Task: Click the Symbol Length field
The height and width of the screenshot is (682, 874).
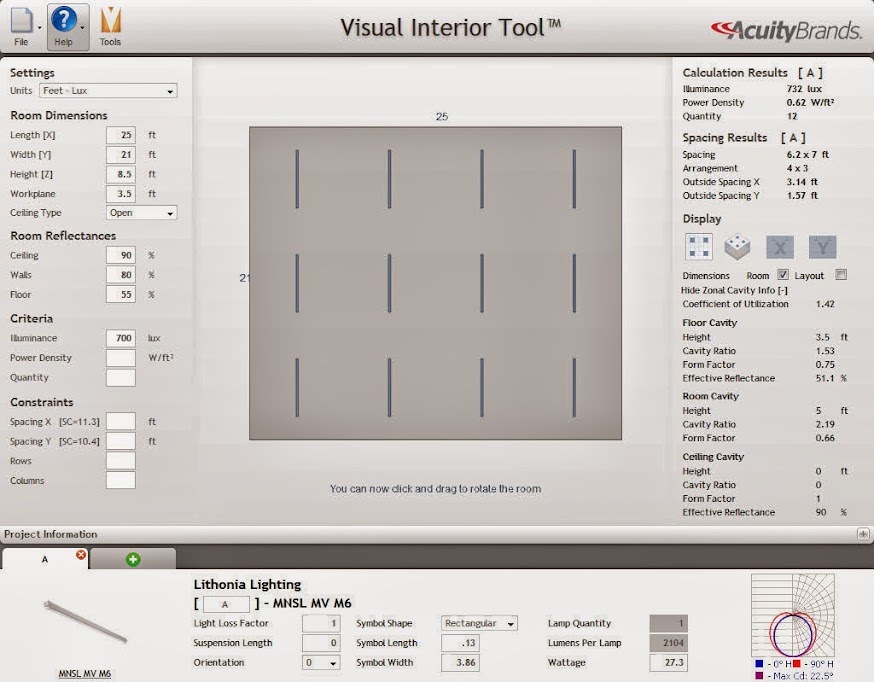Action: click(460, 642)
